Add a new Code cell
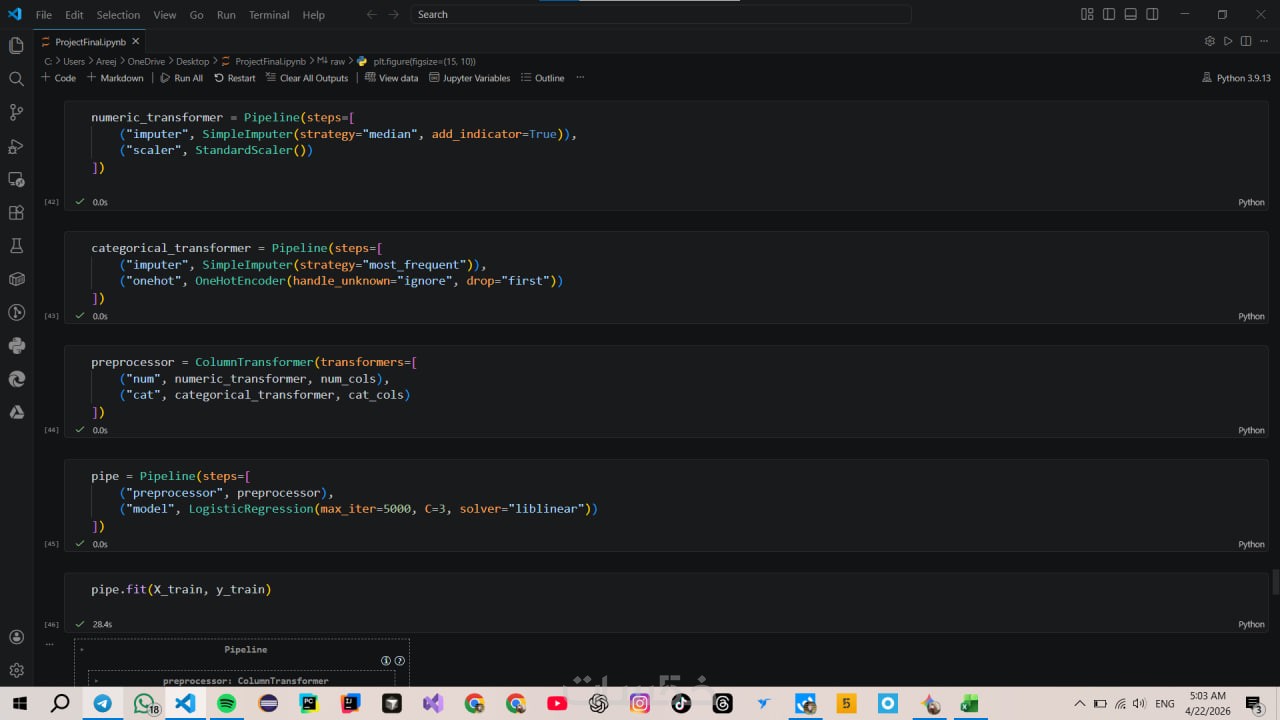The width and height of the screenshot is (1280, 720). pyautogui.click(x=58, y=78)
